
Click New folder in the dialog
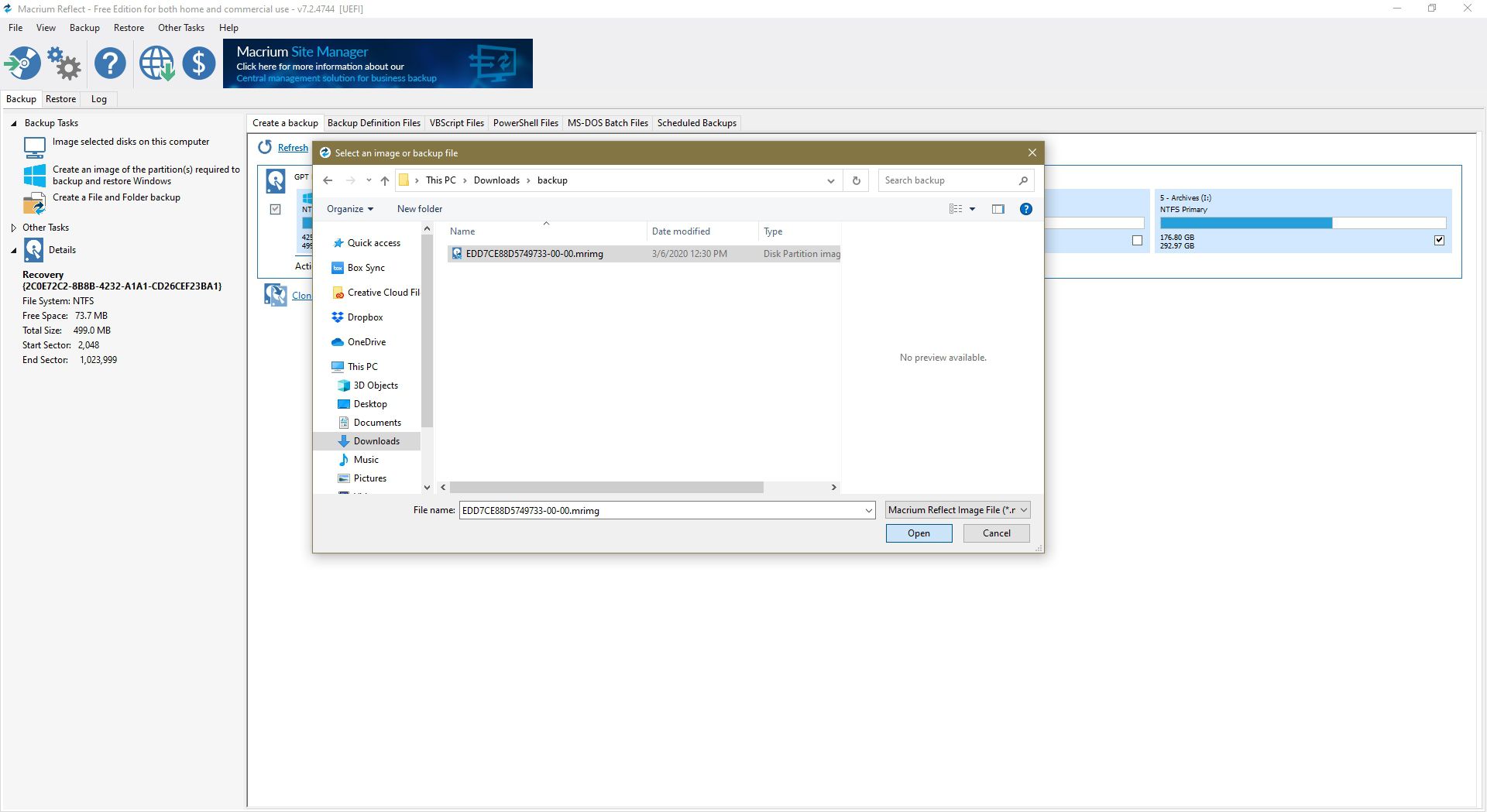click(x=420, y=209)
